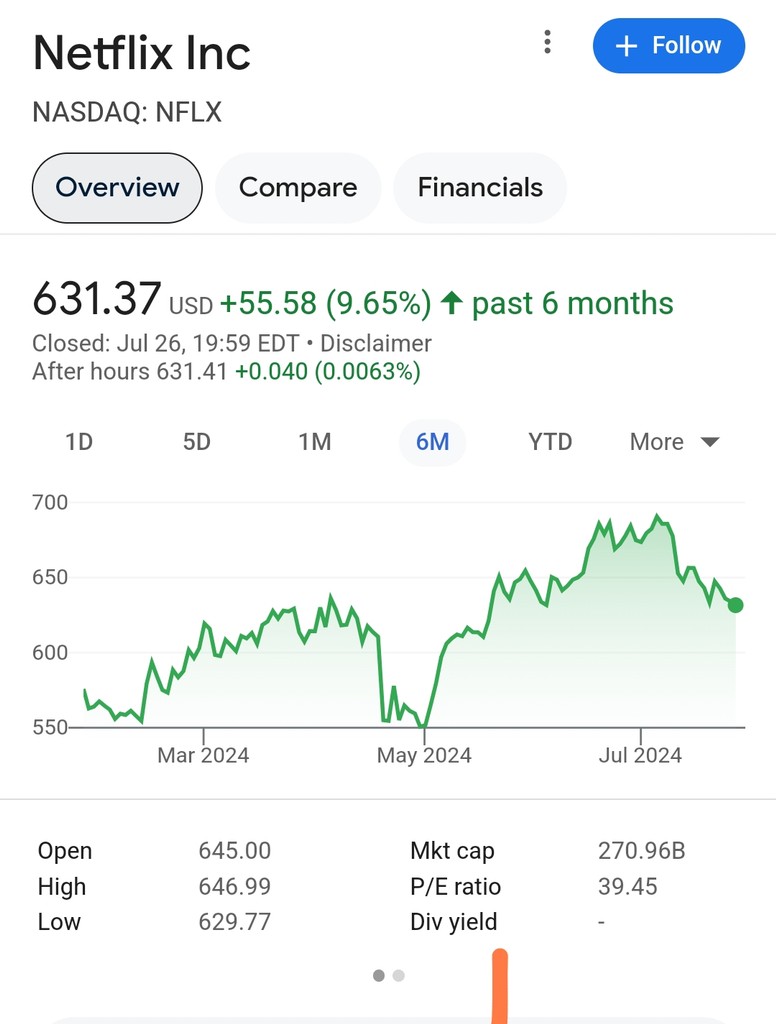The width and height of the screenshot is (776, 1024).
Task: Click the May 2024 chart axis marker
Action: pos(424,755)
